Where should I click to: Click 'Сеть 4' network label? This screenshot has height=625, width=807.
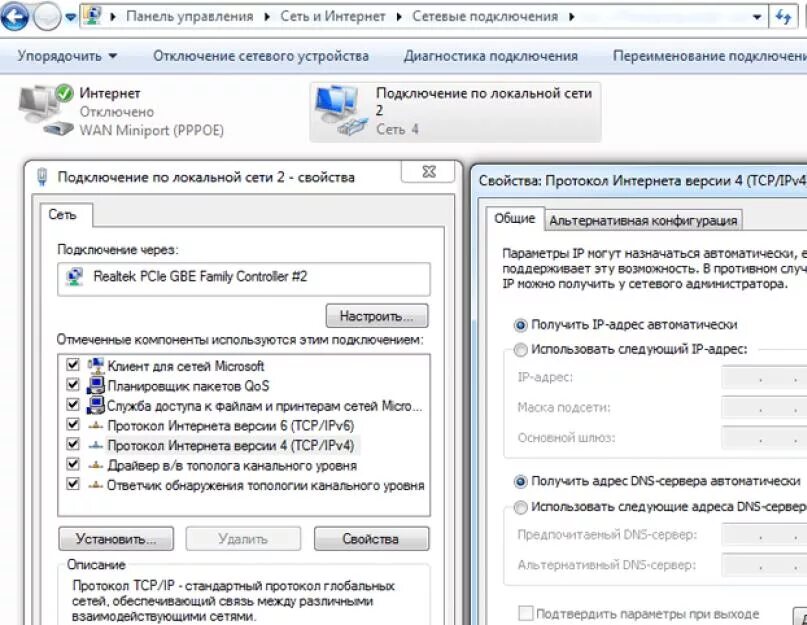397,129
